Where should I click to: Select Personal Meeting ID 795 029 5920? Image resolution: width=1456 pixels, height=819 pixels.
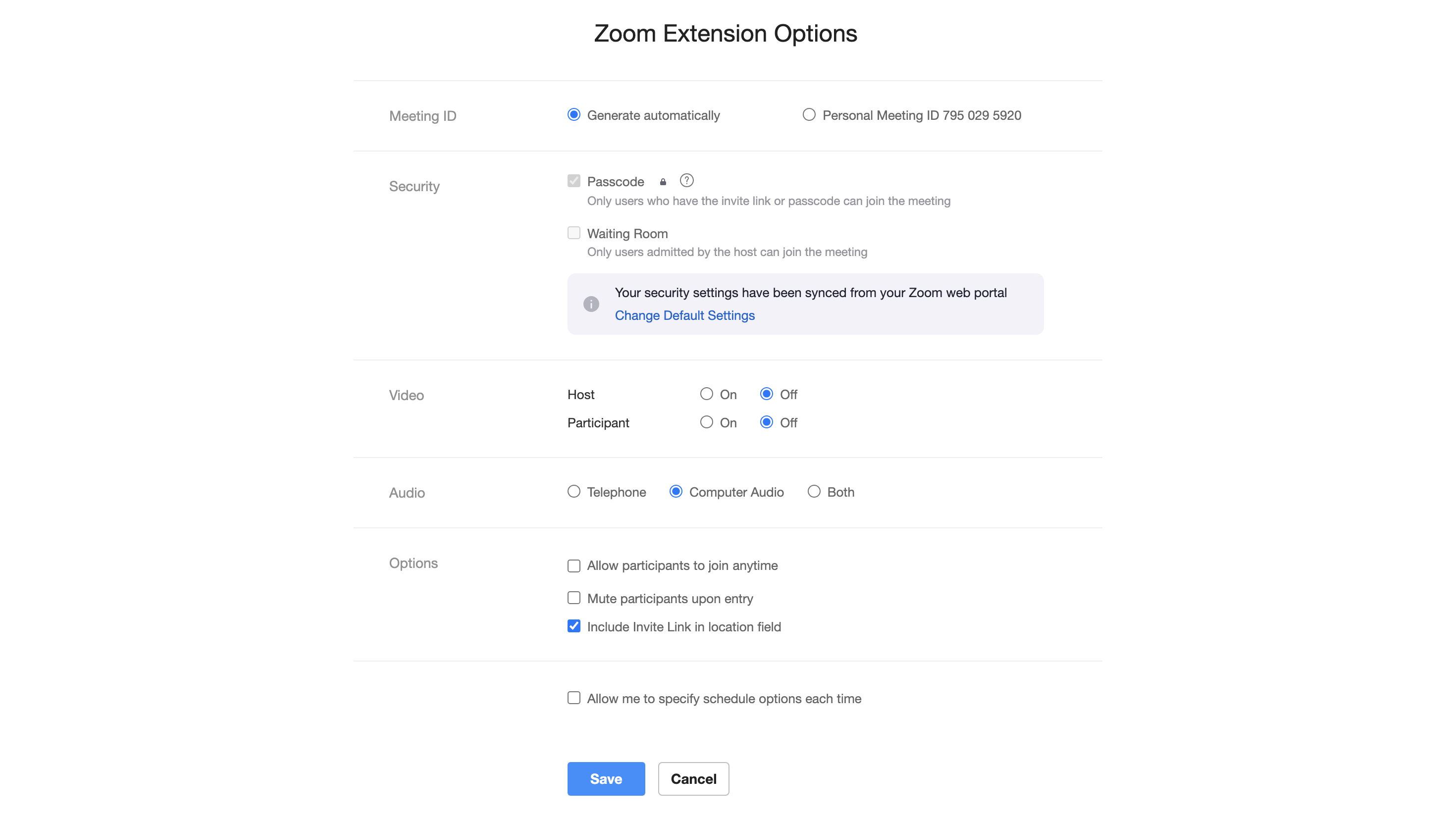809,115
